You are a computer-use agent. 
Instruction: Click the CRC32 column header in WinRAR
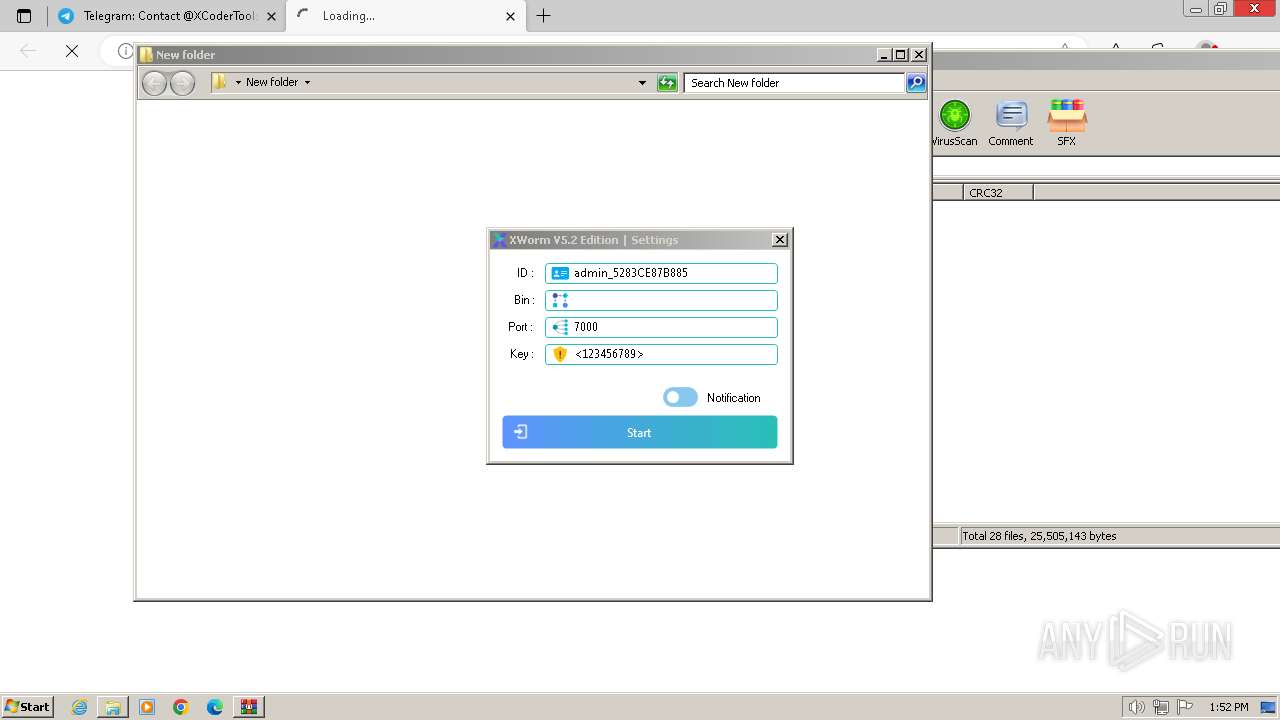coord(998,193)
